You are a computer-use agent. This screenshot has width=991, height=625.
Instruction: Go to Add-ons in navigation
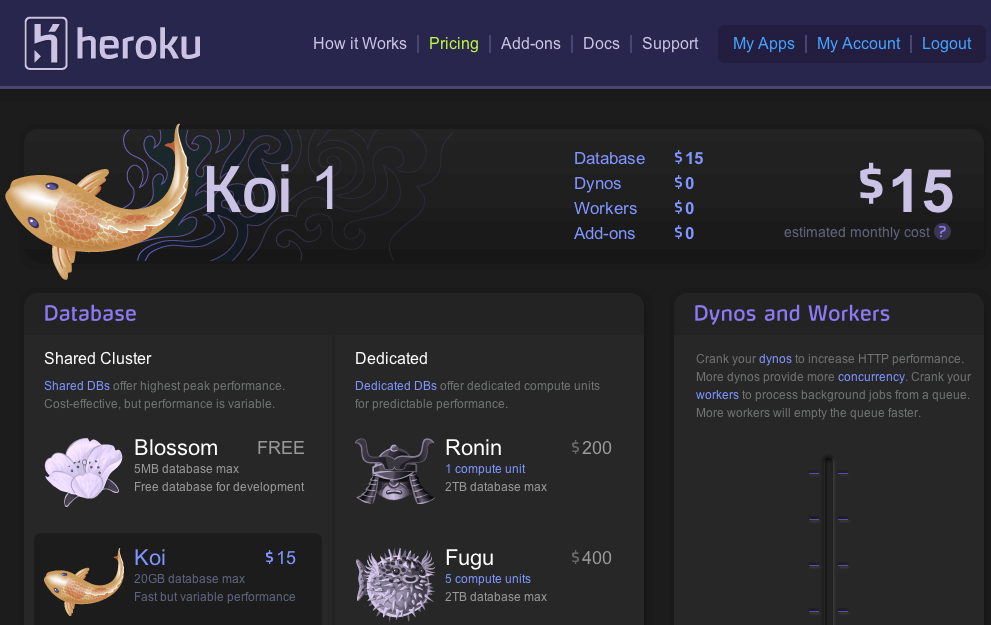coord(531,44)
